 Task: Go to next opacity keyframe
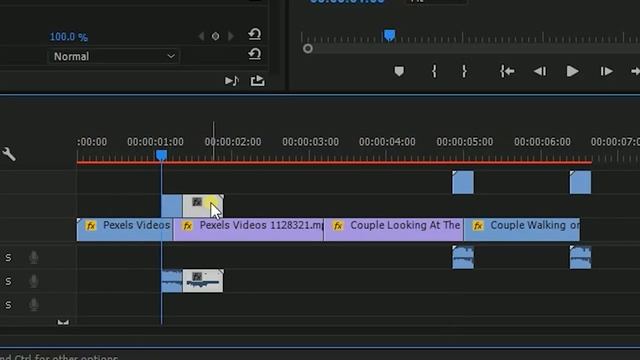coord(231,36)
